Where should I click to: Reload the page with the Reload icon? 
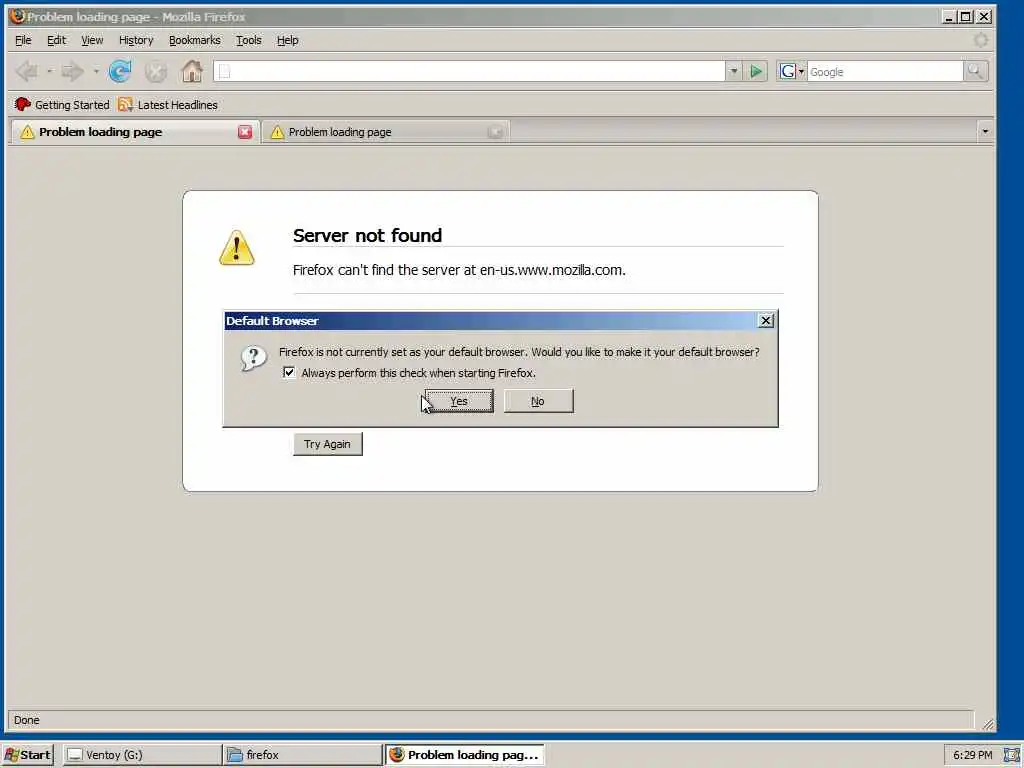(120, 71)
